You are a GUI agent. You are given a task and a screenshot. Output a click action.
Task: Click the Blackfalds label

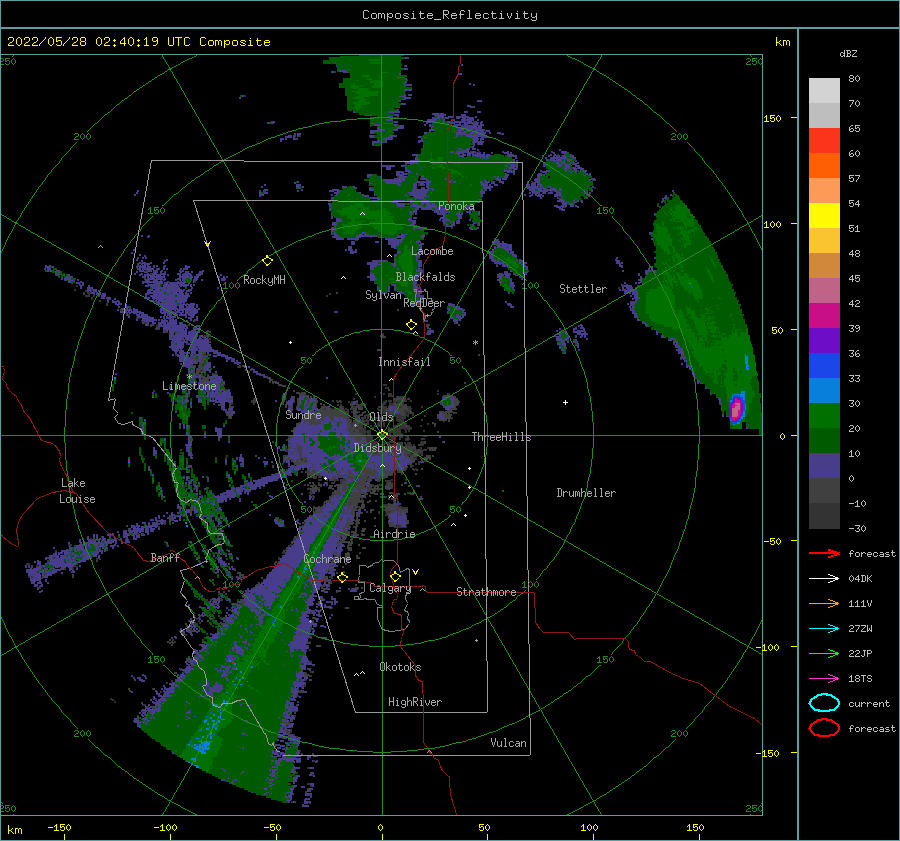point(425,277)
